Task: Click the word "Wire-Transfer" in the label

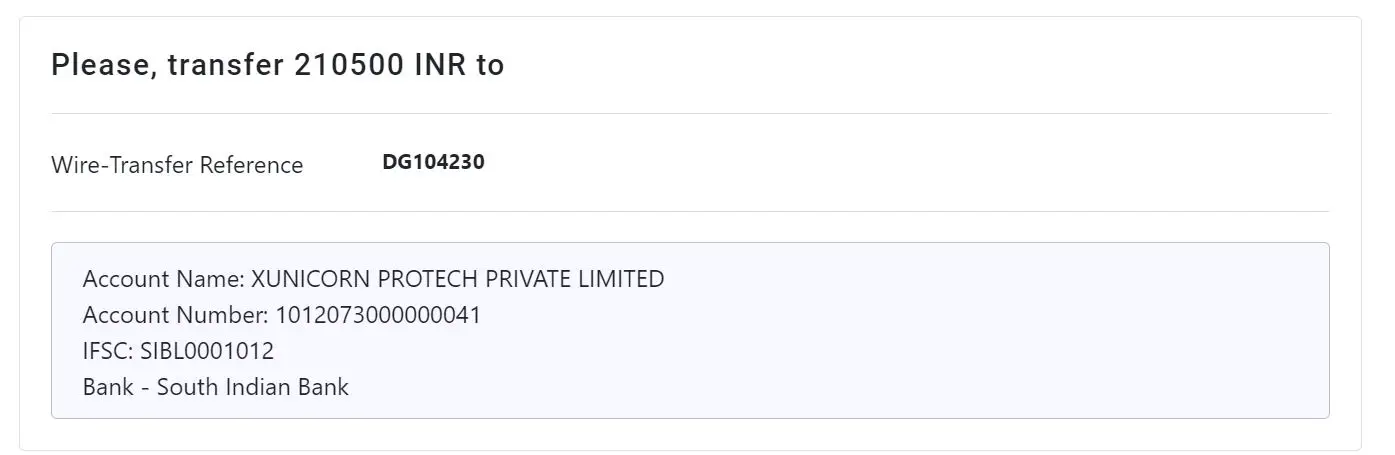Action: pos(121,165)
